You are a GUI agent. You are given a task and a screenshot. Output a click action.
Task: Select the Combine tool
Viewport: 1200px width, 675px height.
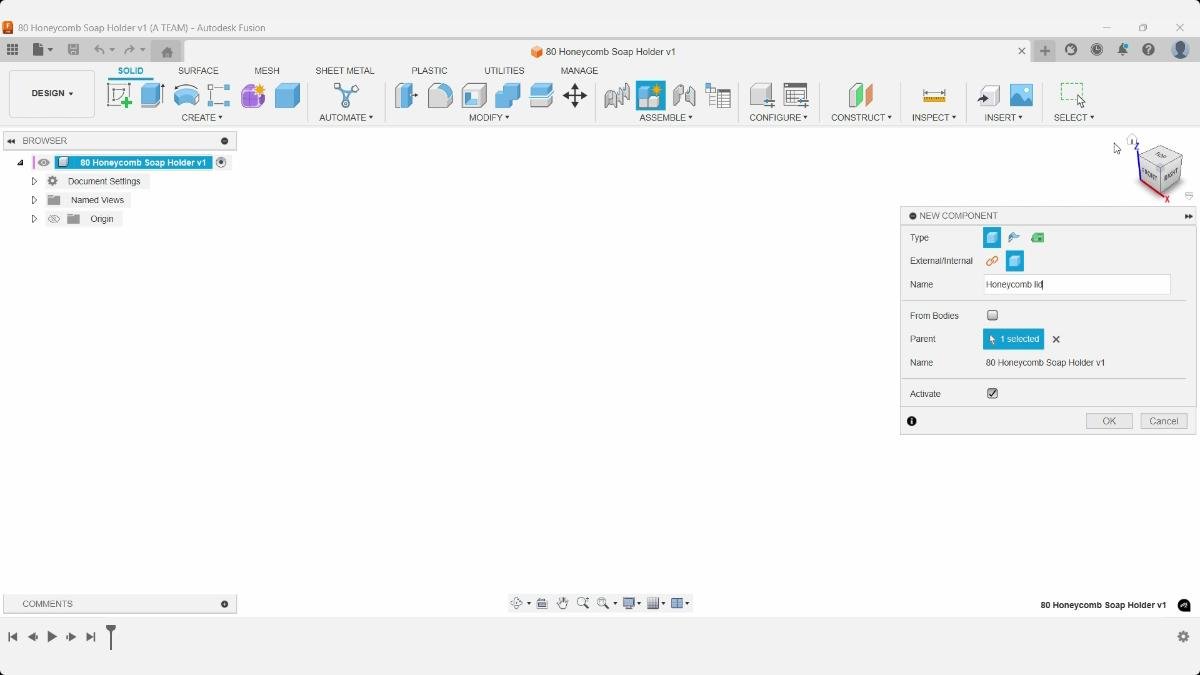click(x=508, y=95)
